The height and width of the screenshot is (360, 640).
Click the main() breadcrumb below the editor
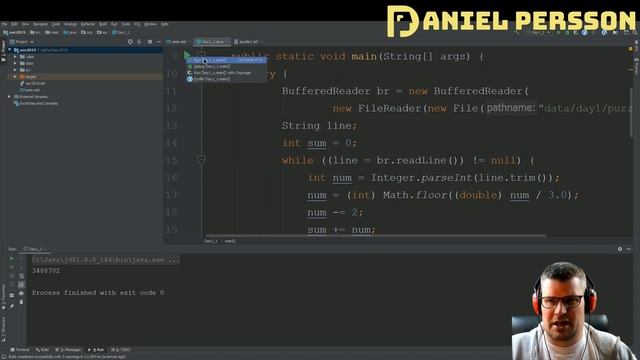click(x=230, y=241)
